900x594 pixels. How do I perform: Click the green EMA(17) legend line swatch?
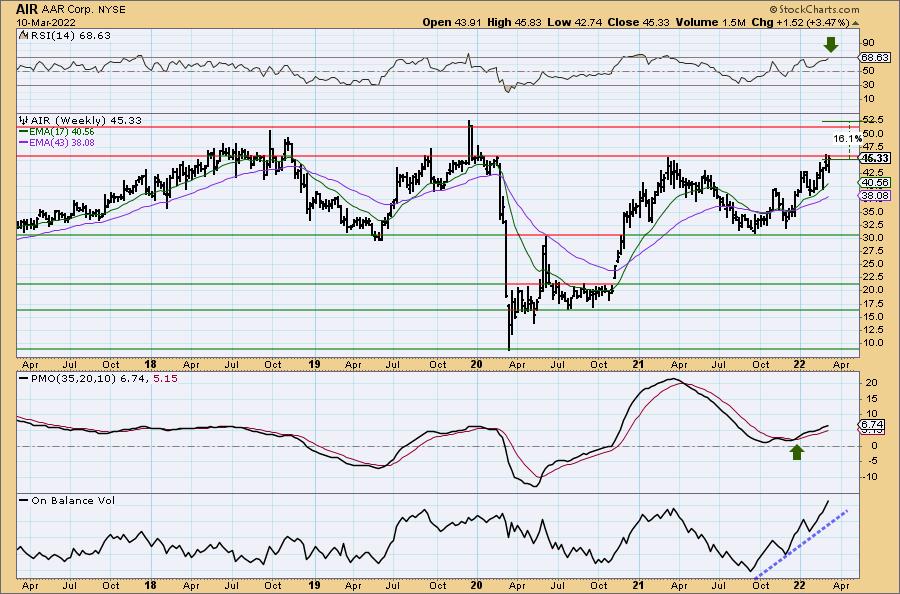[x=23, y=132]
